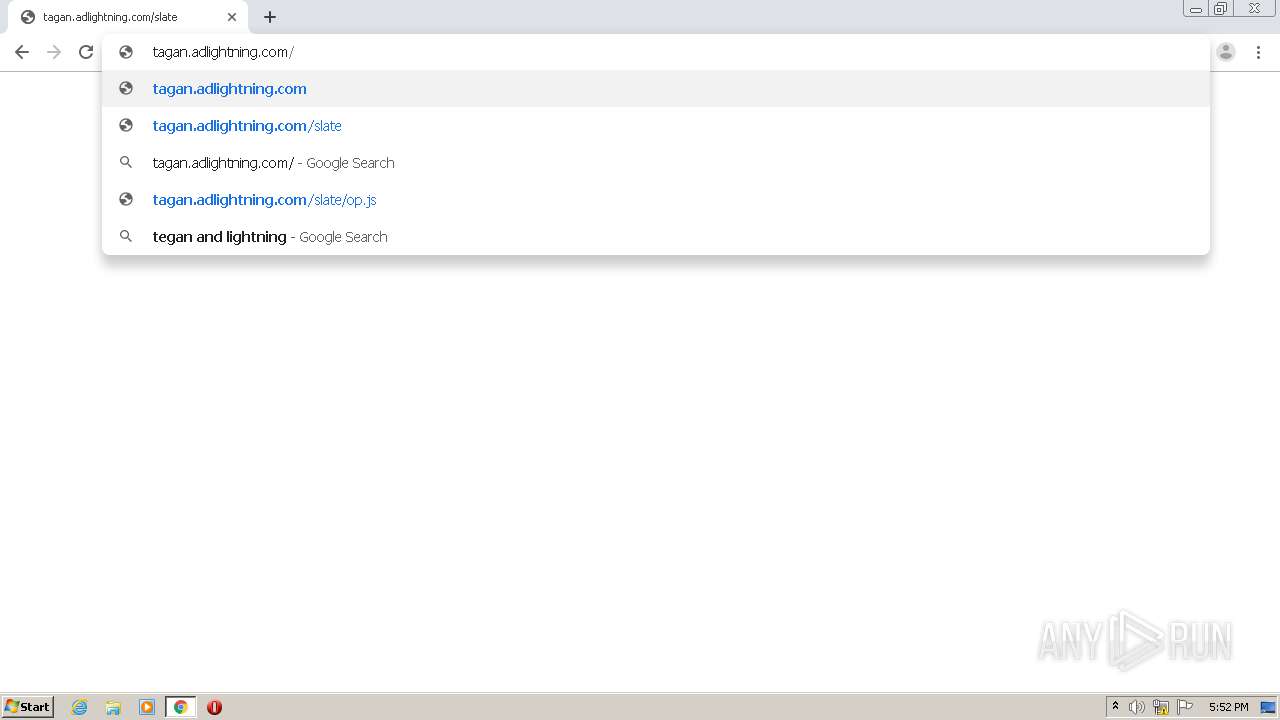Reload the current page
This screenshot has width=1280, height=720.
coord(86,52)
